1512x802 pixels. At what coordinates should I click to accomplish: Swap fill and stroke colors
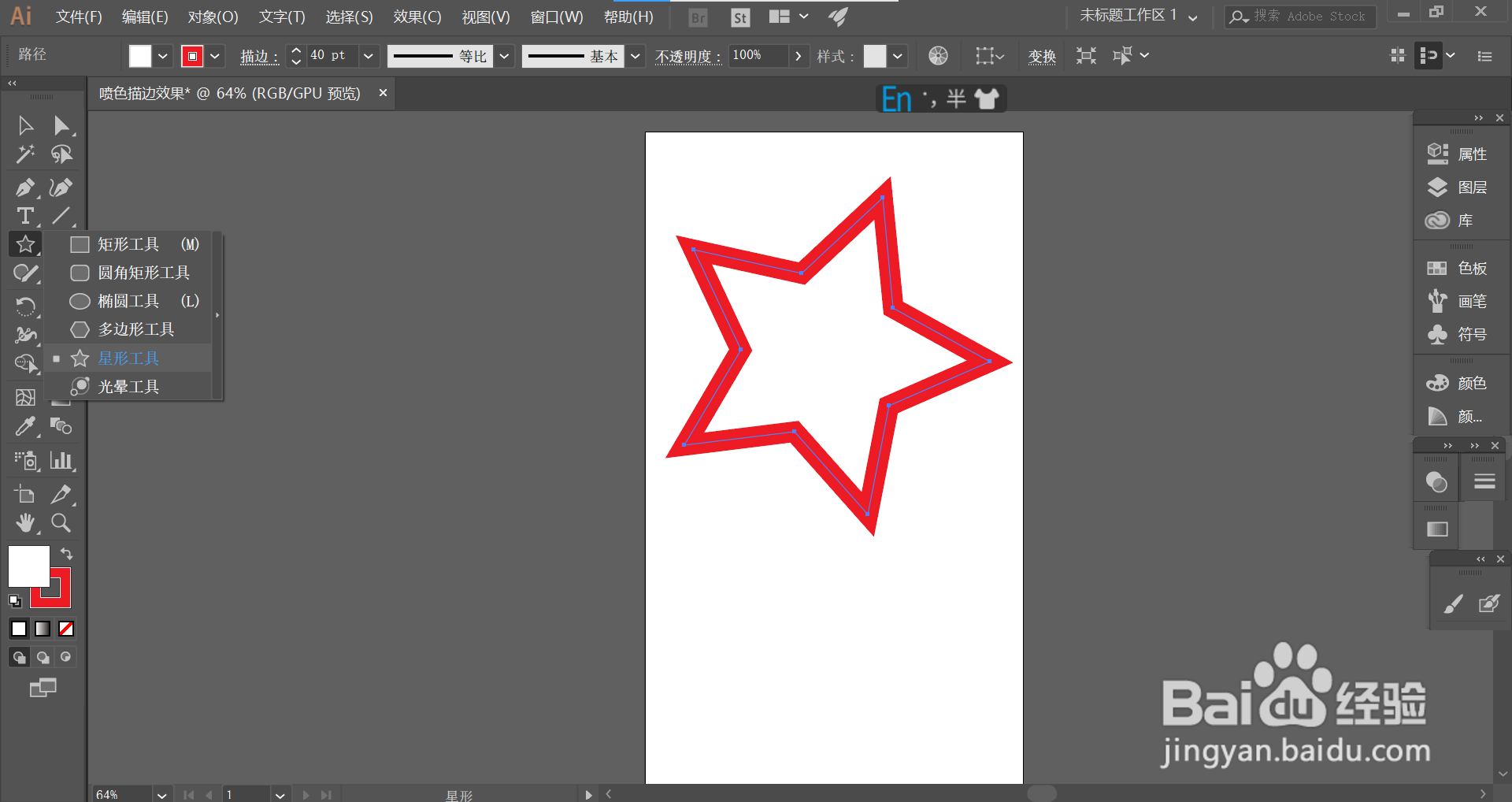66,555
